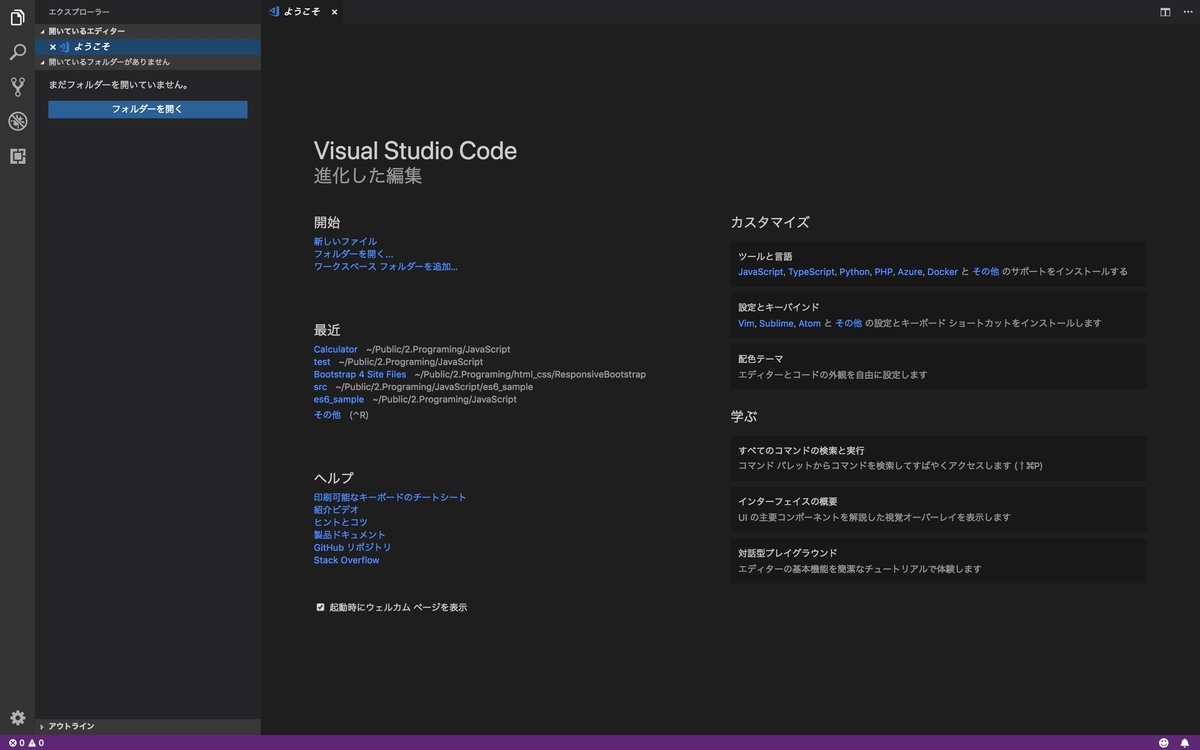Open the more actions ellipsis menu
Viewport: 1200px width, 750px height.
click(x=1188, y=11)
